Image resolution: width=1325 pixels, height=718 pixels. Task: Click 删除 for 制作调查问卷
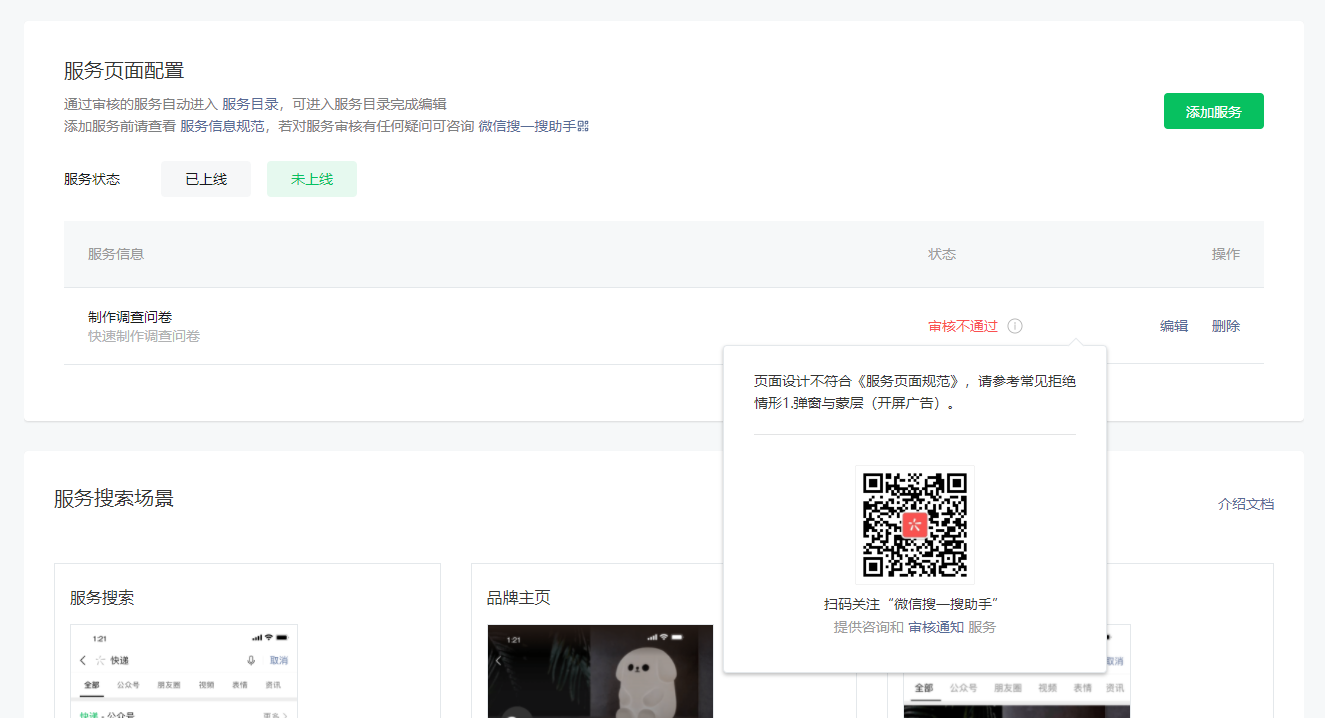coord(1226,326)
